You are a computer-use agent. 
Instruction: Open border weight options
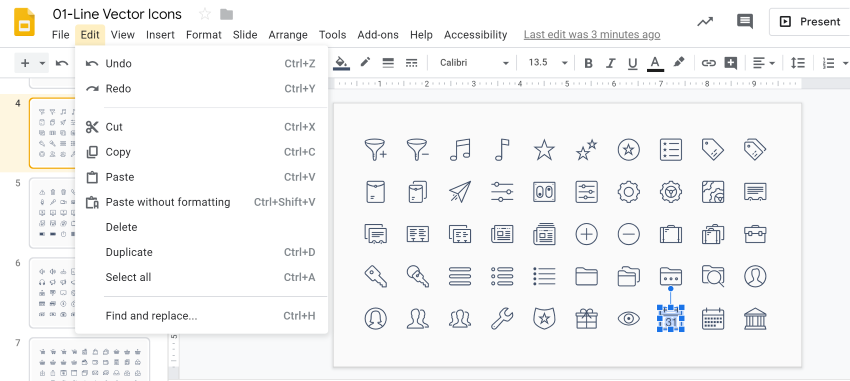point(388,63)
